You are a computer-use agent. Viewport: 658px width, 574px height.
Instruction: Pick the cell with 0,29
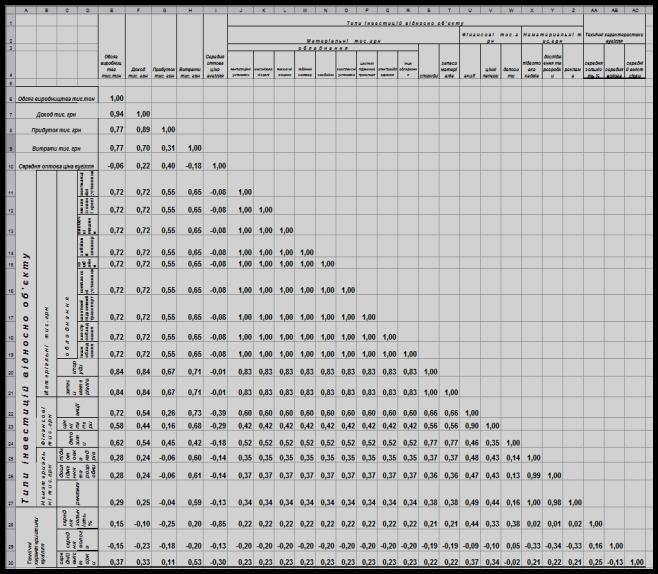112,494
